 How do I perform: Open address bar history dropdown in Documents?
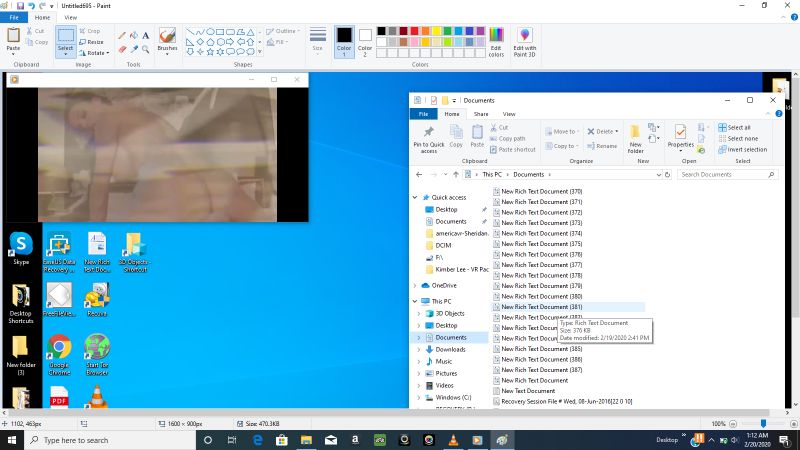click(x=658, y=174)
